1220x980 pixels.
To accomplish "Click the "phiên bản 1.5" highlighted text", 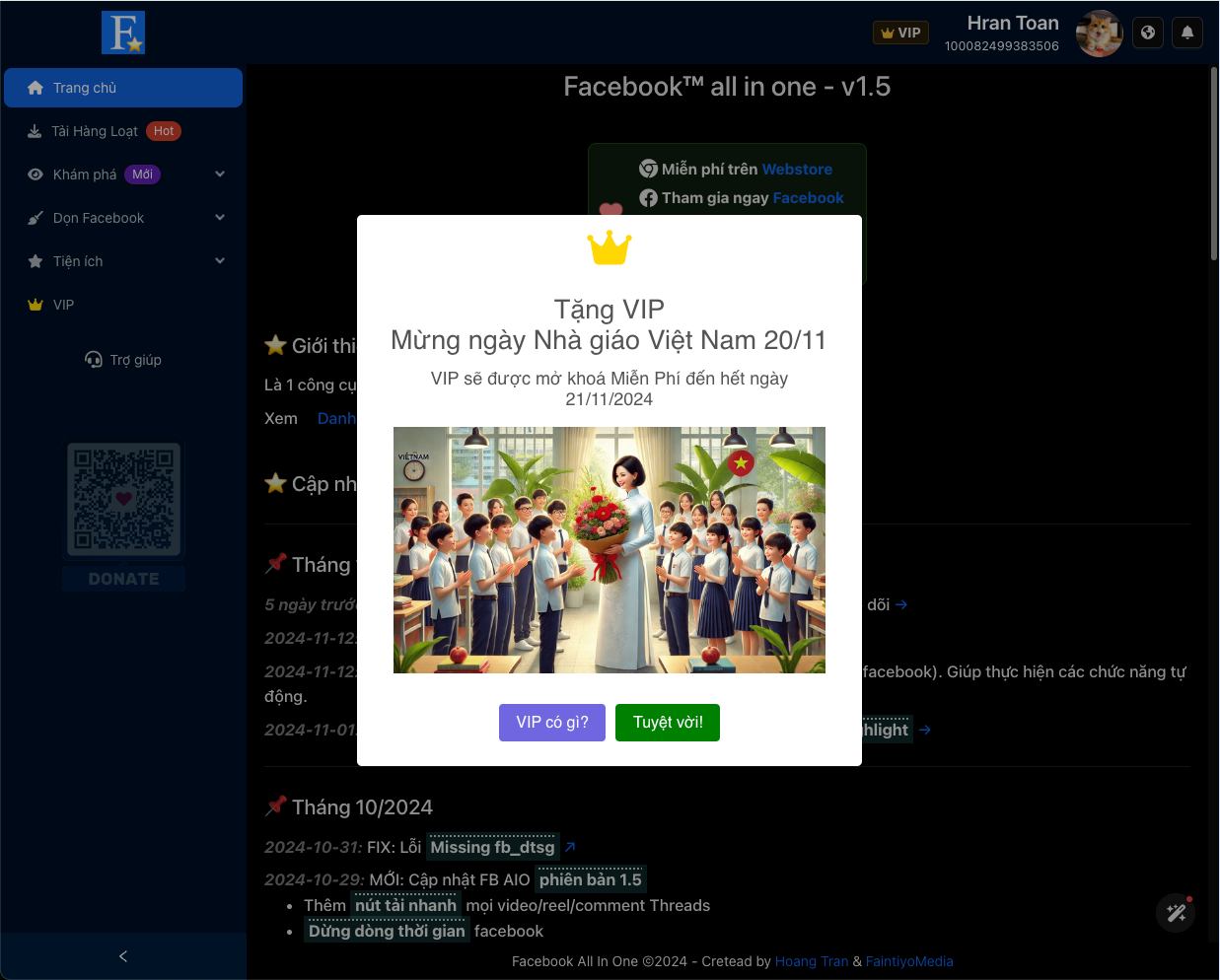I will 591,879.
